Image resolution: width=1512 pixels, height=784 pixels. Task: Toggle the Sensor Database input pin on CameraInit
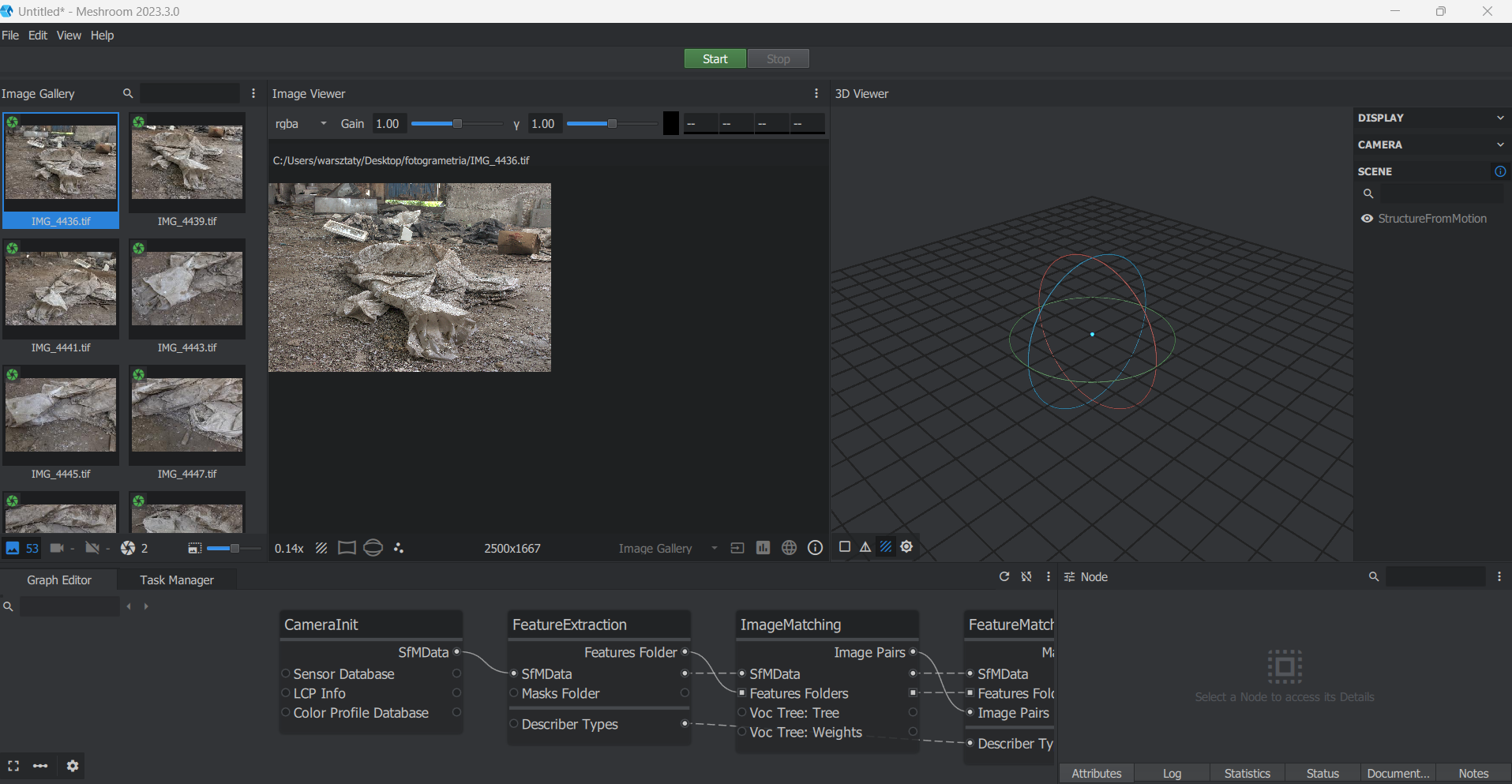click(x=286, y=673)
